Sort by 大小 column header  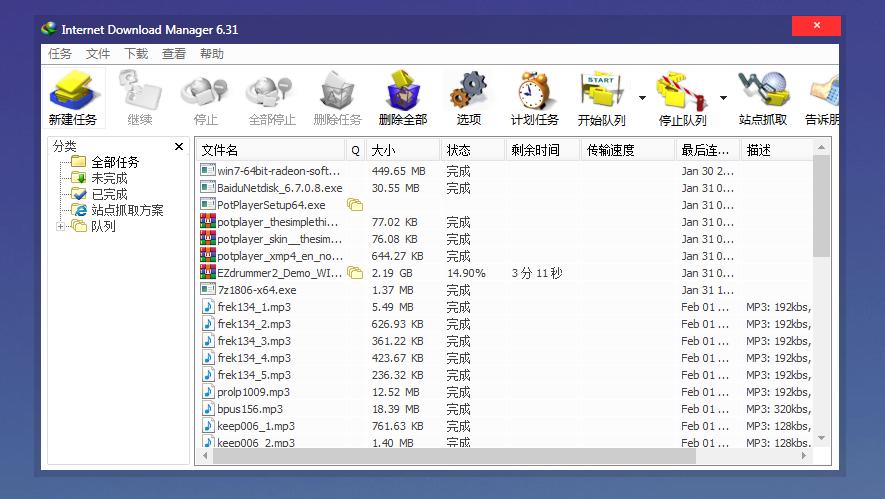tap(403, 150)
